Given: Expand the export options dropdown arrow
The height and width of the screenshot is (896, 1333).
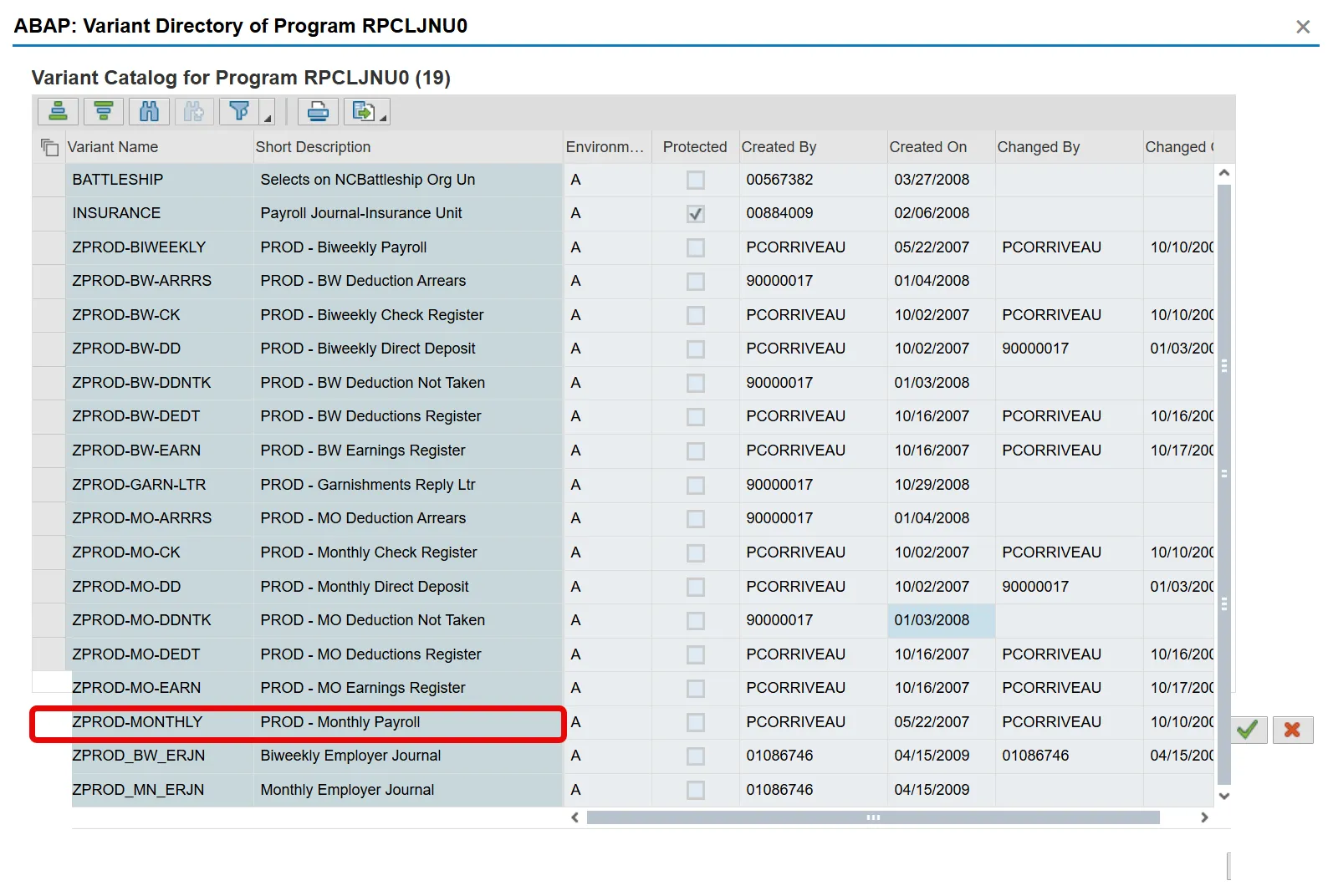Looking at the screenshot, I should (x=383, y=118).
